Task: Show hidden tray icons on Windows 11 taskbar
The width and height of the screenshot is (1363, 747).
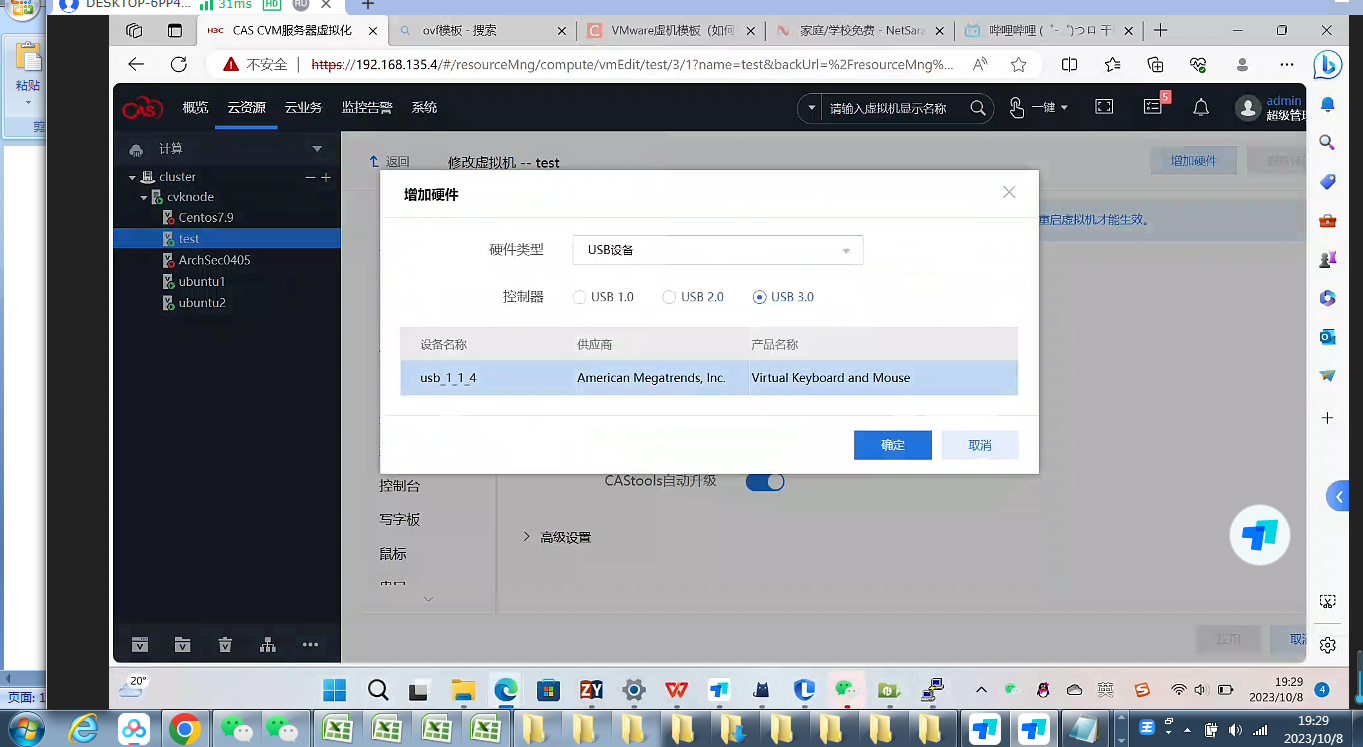Action: point(981,690)
